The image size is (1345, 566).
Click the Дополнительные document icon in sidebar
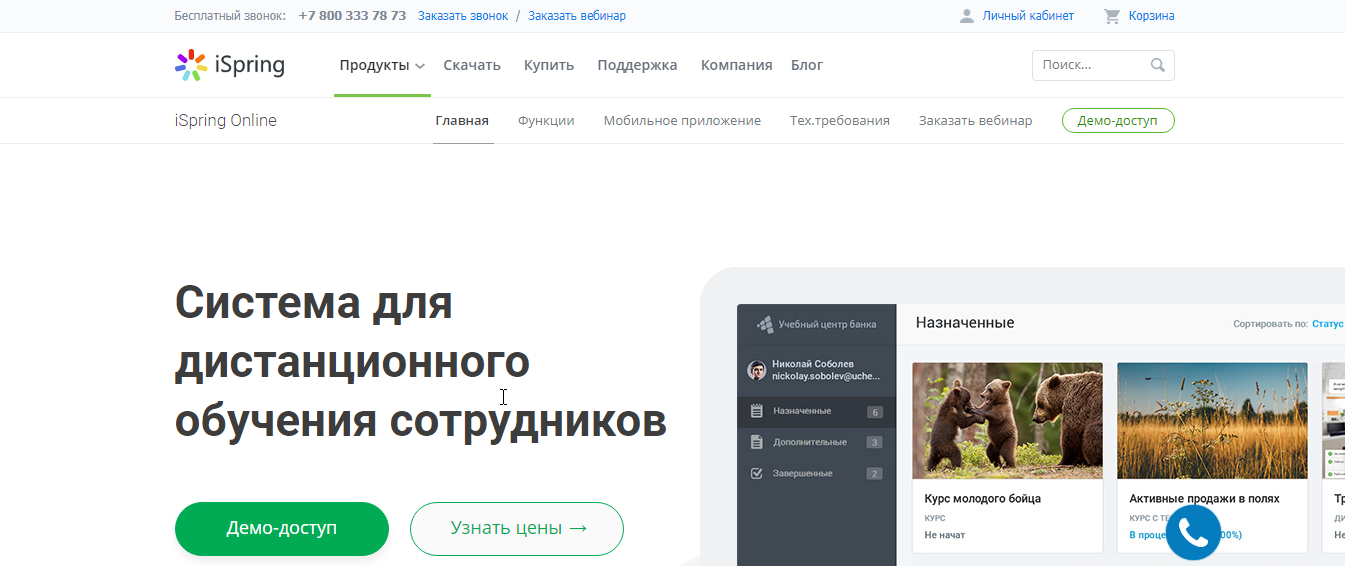[x=756, y=442]
